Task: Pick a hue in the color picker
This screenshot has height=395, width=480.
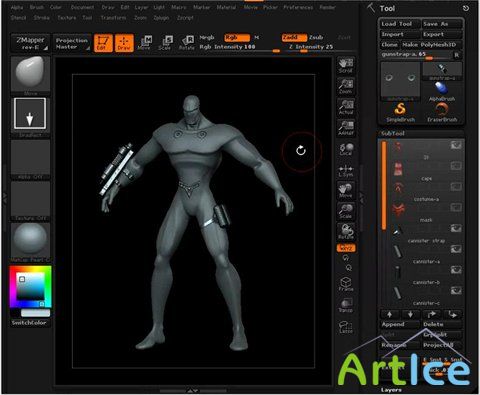Action: (x=30, y=287)
